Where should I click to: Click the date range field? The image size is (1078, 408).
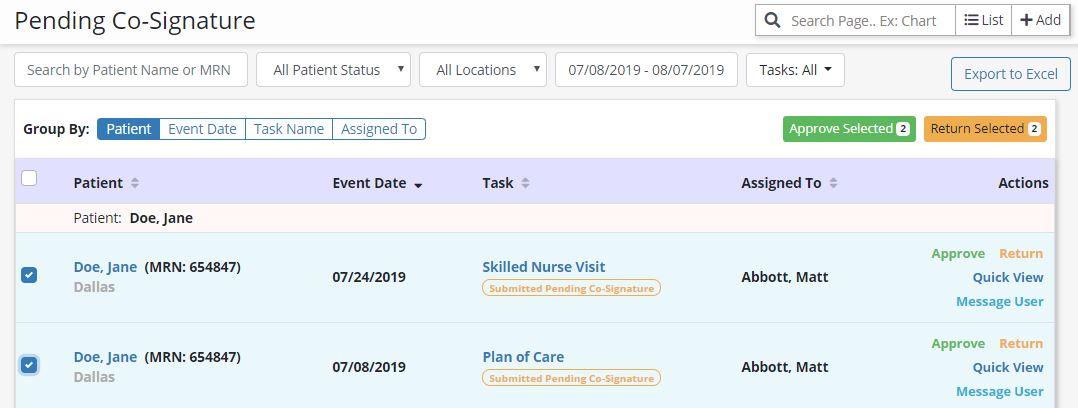pyautogui.click(x=645, y=70)
